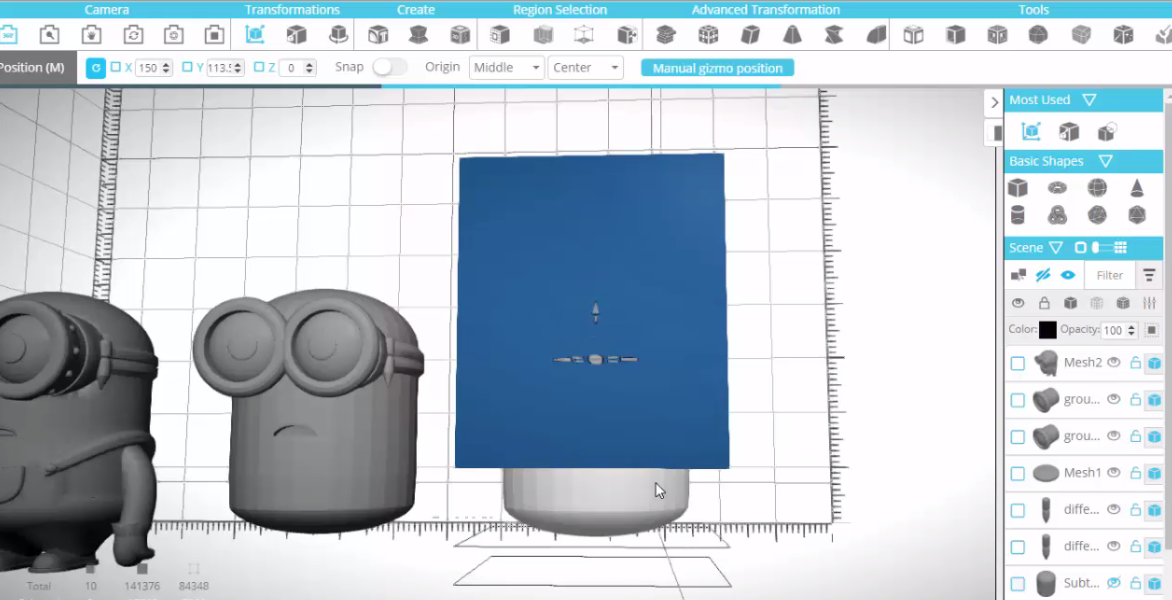Open the Origin Center dropdown
This screenshot has height=600, width=1172.
click(585, 67)
